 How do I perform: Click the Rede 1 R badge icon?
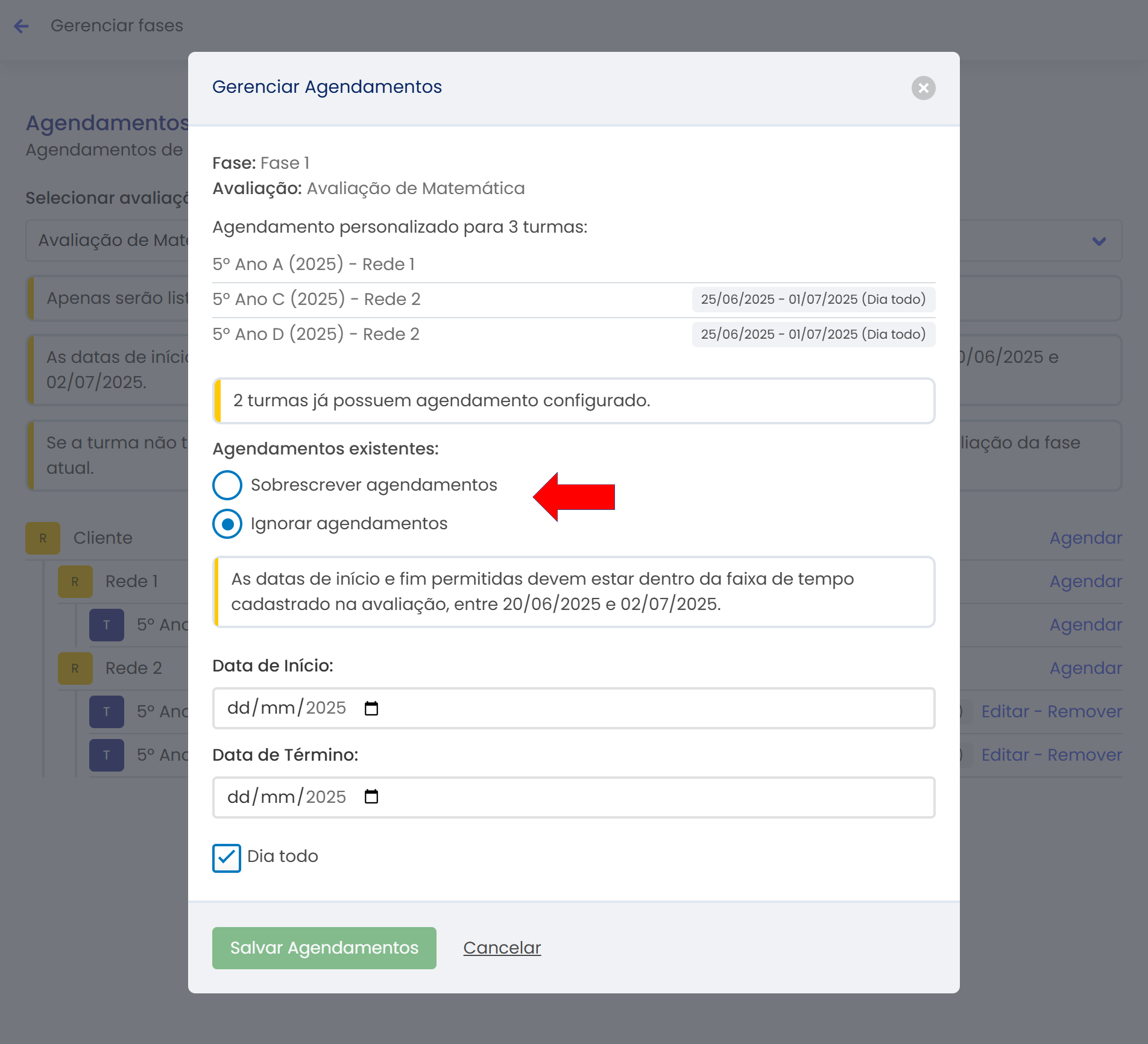[x=75, y=582]
